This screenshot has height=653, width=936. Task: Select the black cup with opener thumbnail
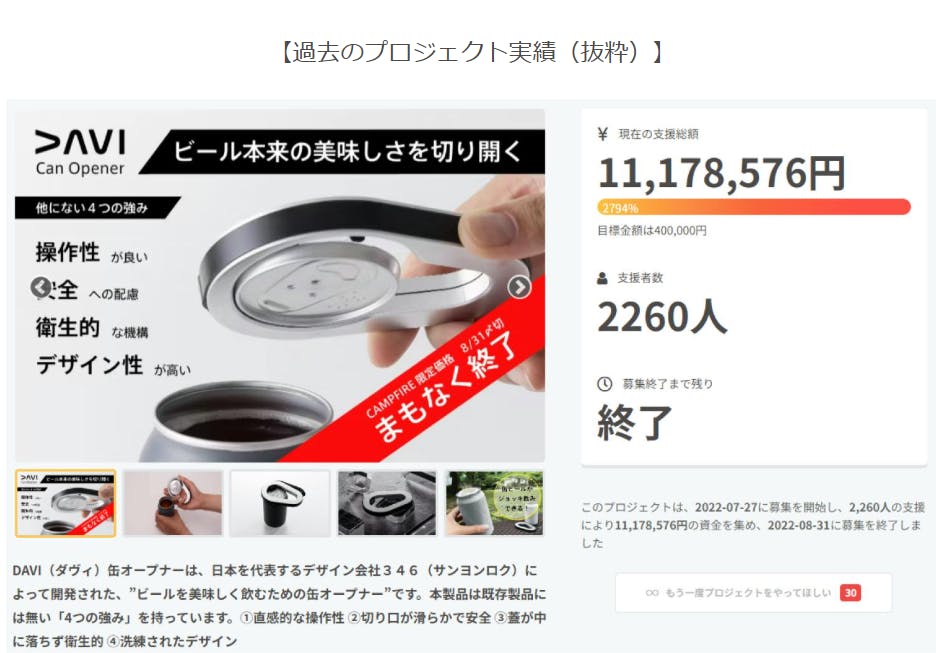pos(280,503)
